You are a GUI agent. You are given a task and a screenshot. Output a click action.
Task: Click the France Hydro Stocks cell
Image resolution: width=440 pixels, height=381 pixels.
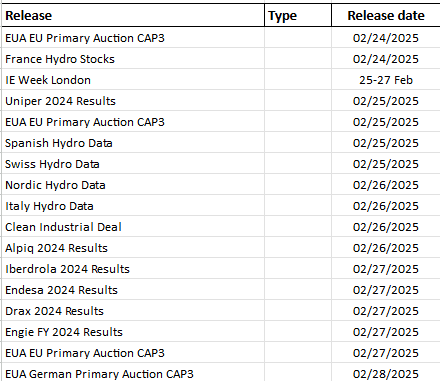click(x=133, y=59)
